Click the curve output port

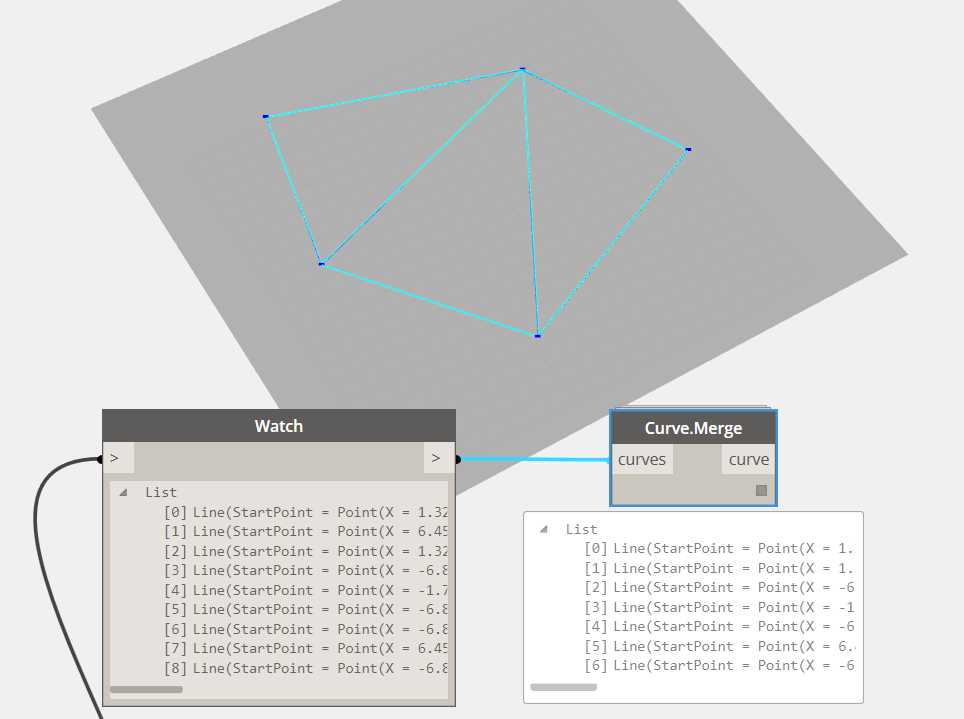(748, 459)
